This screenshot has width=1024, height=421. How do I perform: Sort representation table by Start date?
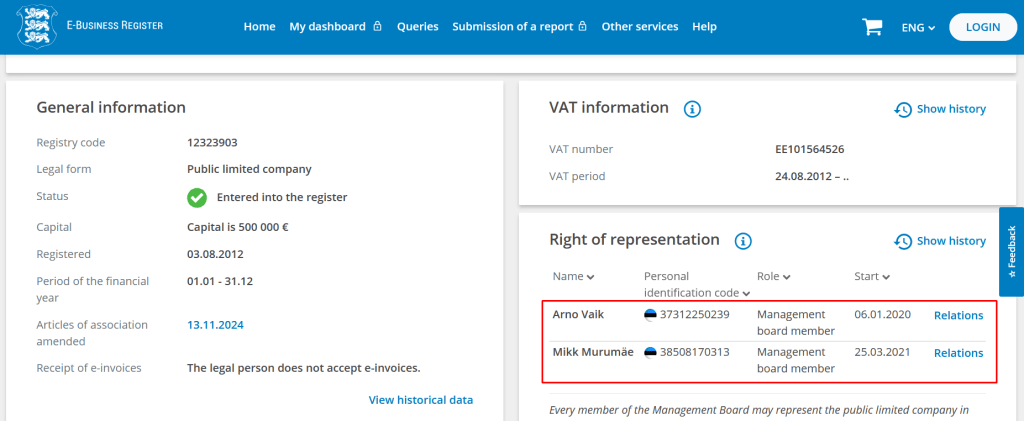[872, 276]
